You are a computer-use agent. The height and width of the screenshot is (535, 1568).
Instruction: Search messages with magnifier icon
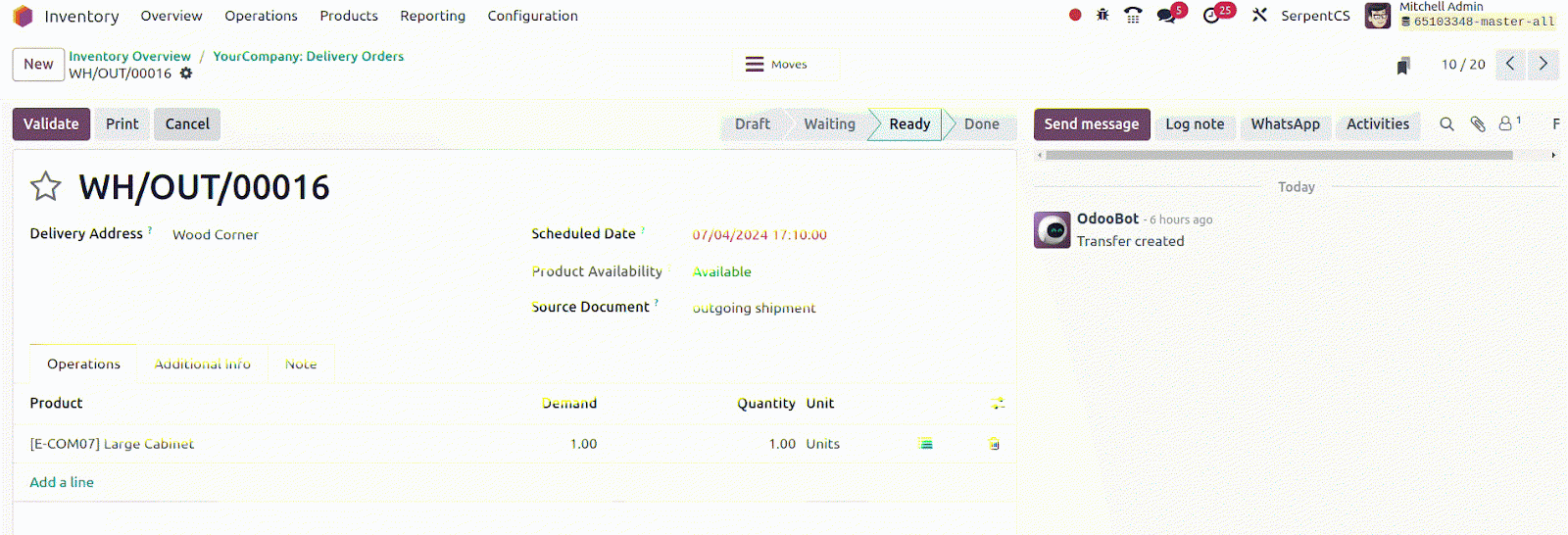click(x=1446, y=124)
